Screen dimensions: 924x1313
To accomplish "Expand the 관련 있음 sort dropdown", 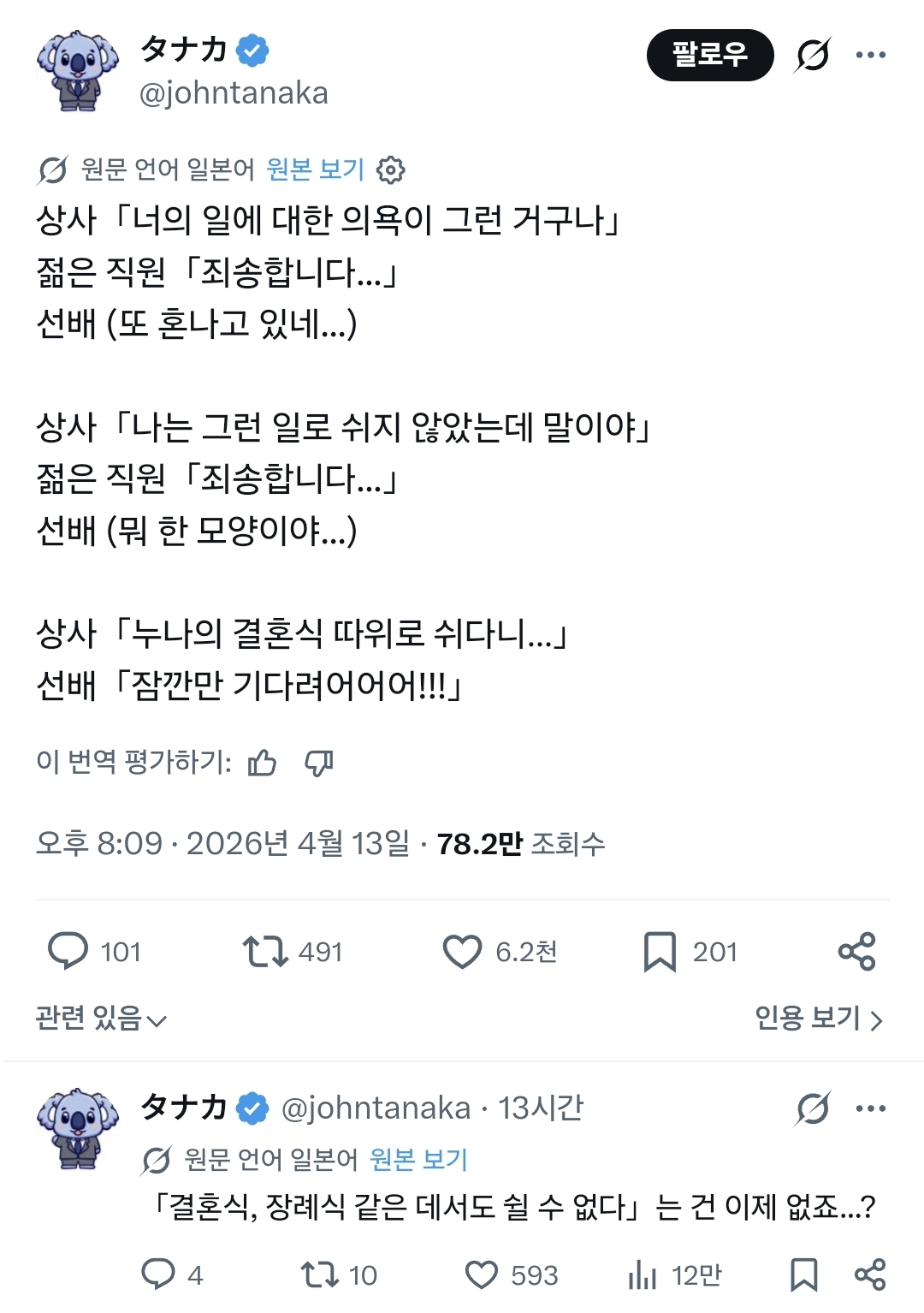I will point(101,1019).
